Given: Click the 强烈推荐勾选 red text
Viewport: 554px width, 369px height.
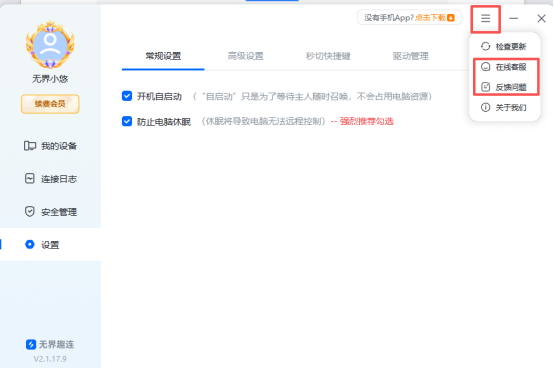Looking at the screenshot, I should (x=366, y=121).
